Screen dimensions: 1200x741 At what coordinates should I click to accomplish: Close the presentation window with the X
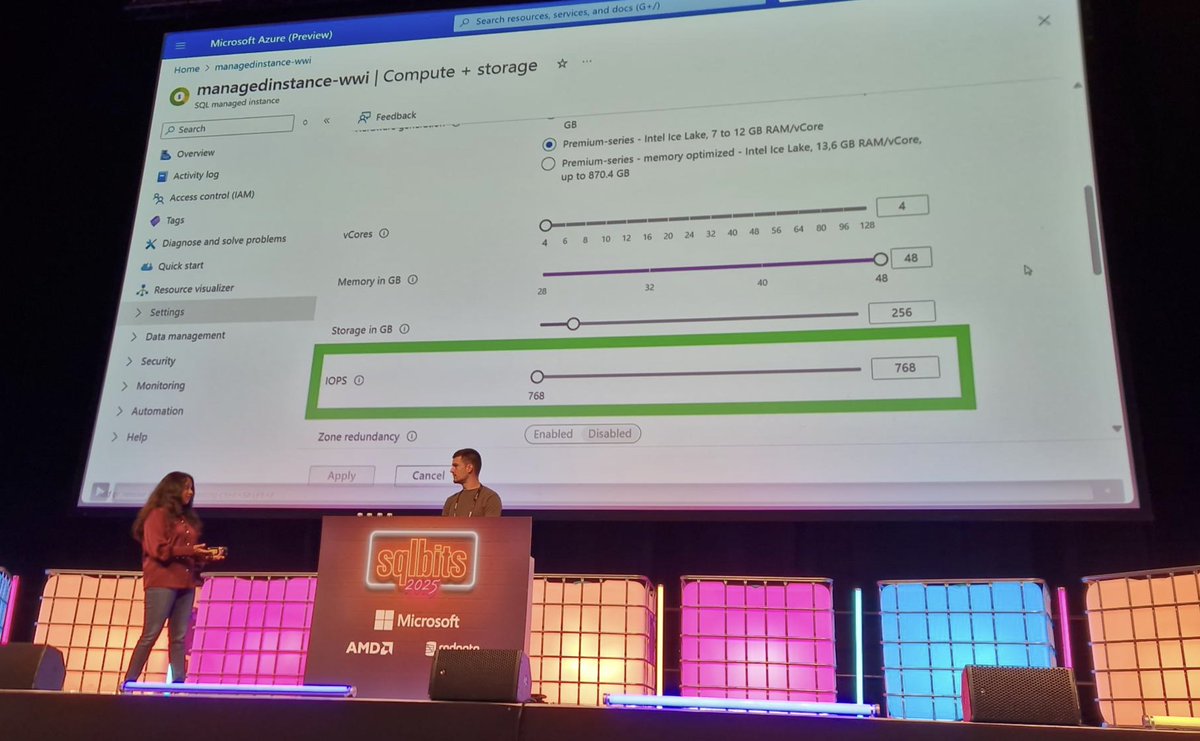(1044, 21)
